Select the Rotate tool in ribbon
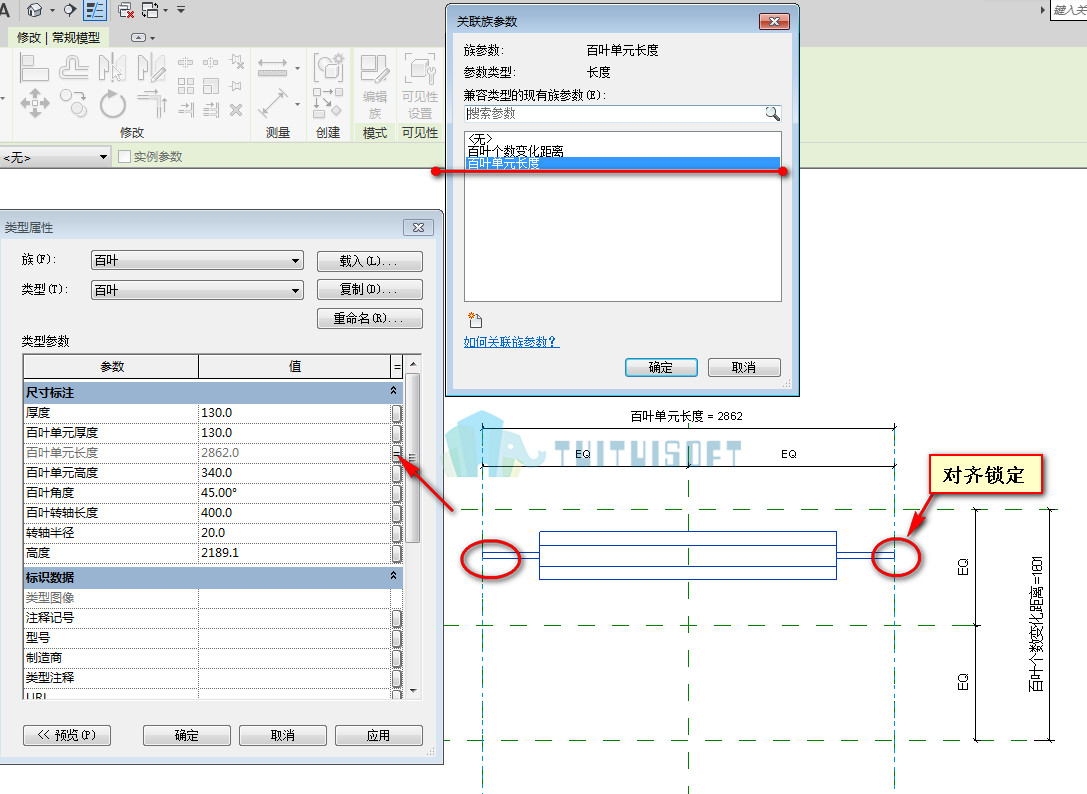The height and width of the screenshot is (794, 1087). 112,104
